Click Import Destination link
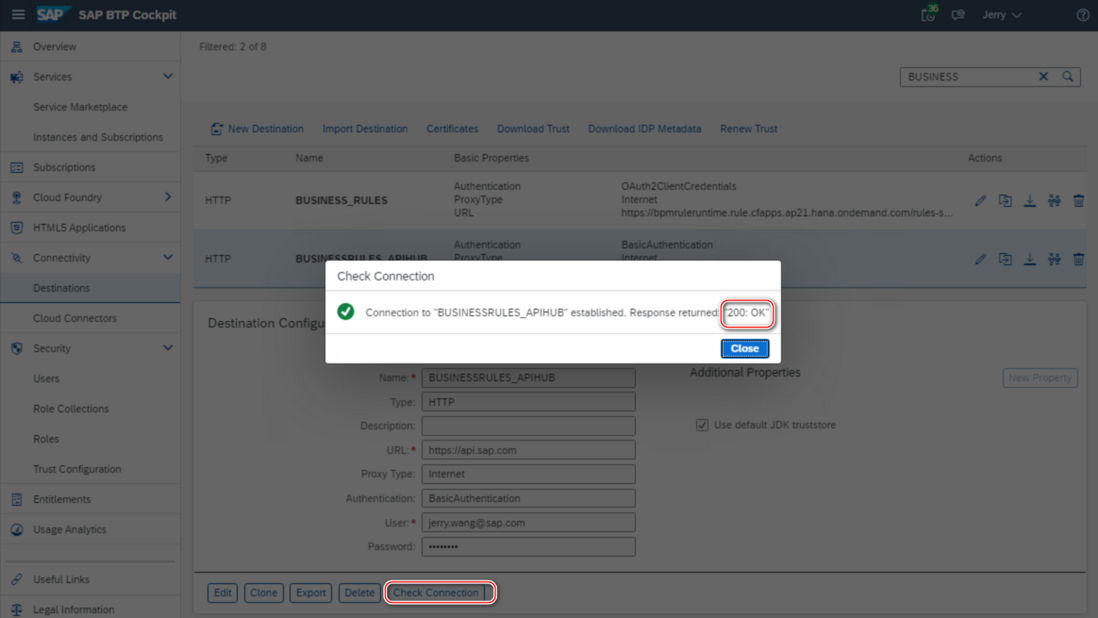The width and height of the screenshot is (1098, 618). click(x=365, y=129)
